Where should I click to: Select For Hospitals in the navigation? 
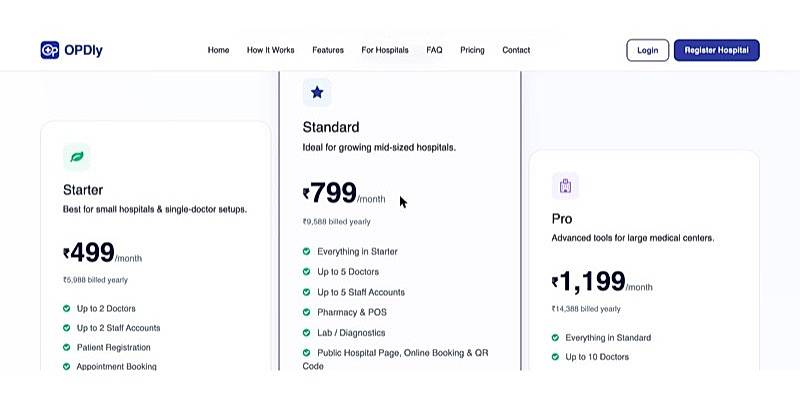coord(385,50)
